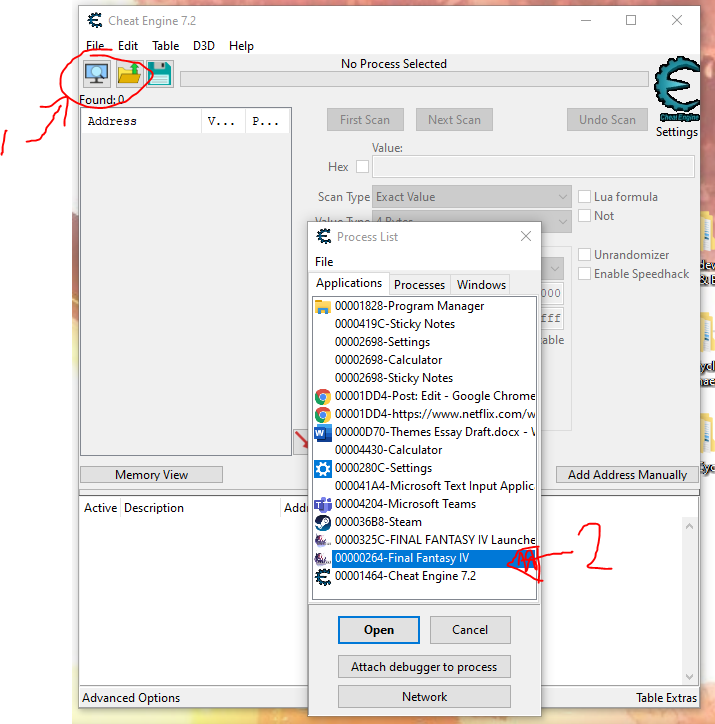Open the Help menu

(241, 46)
